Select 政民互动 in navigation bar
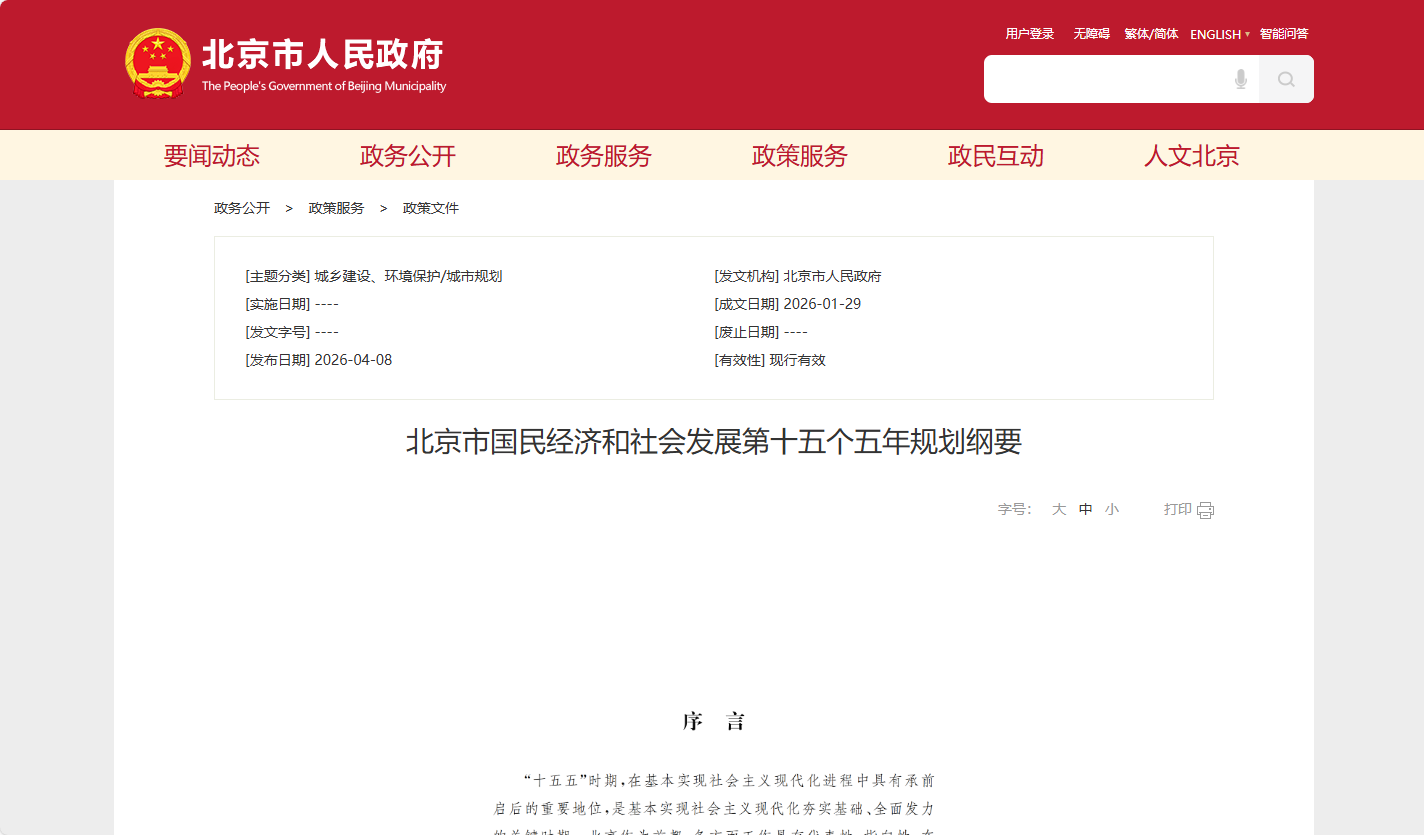The width and height of the screenshot is (1424, 835). point(996,156)
